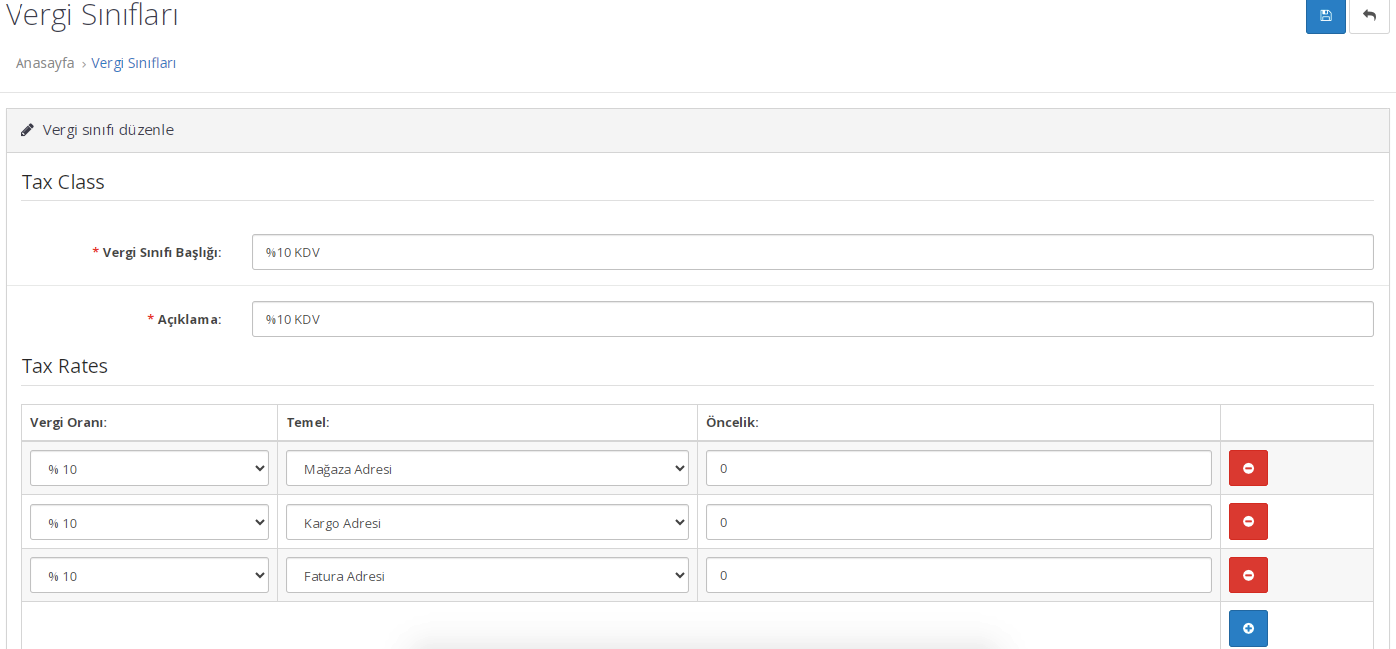Add a new tax rate row
Image resolution: width=1396 pixels, height=649 pixels.
(x=1248, y=628)
